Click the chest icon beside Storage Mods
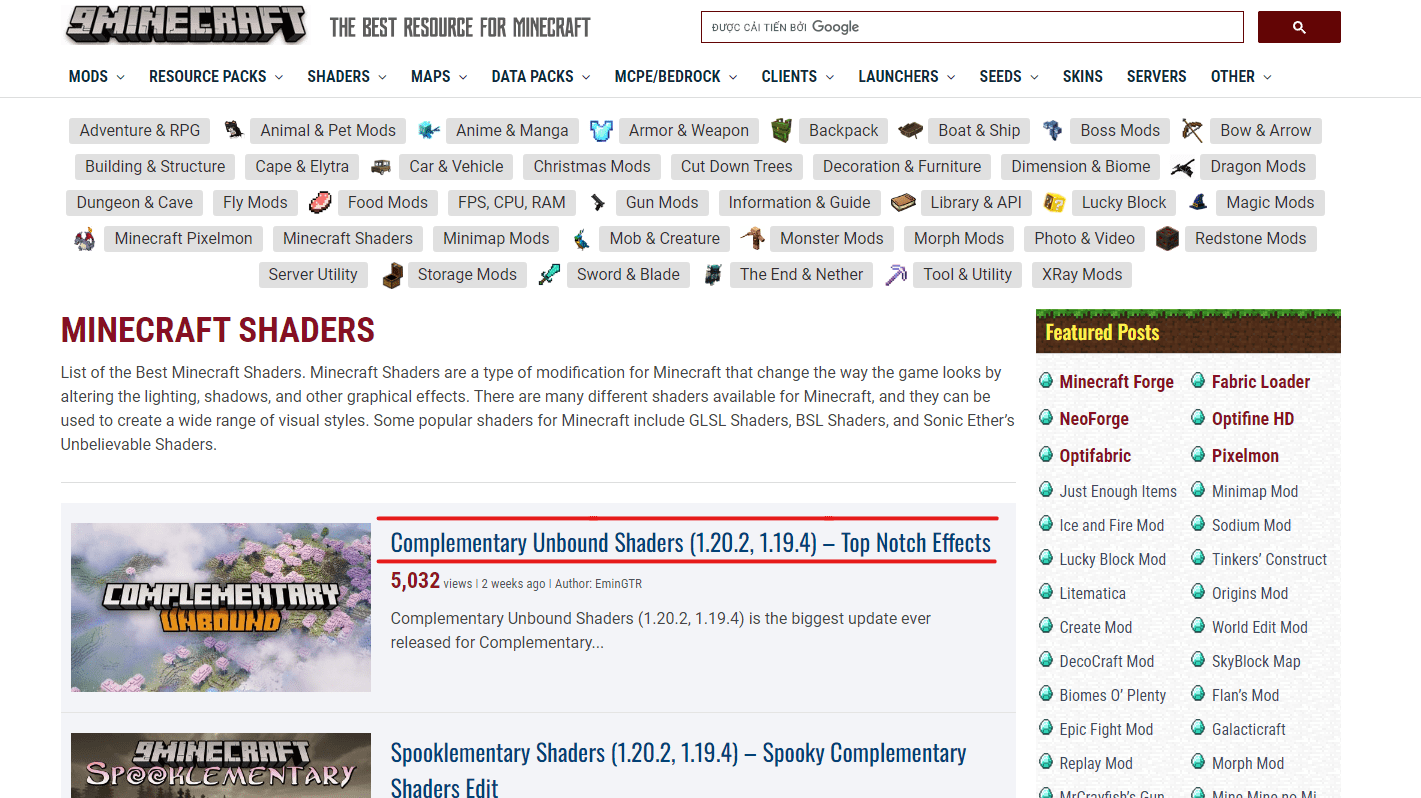The height and width of the screenshot is (798, 1421). click(x=393, y=274)
